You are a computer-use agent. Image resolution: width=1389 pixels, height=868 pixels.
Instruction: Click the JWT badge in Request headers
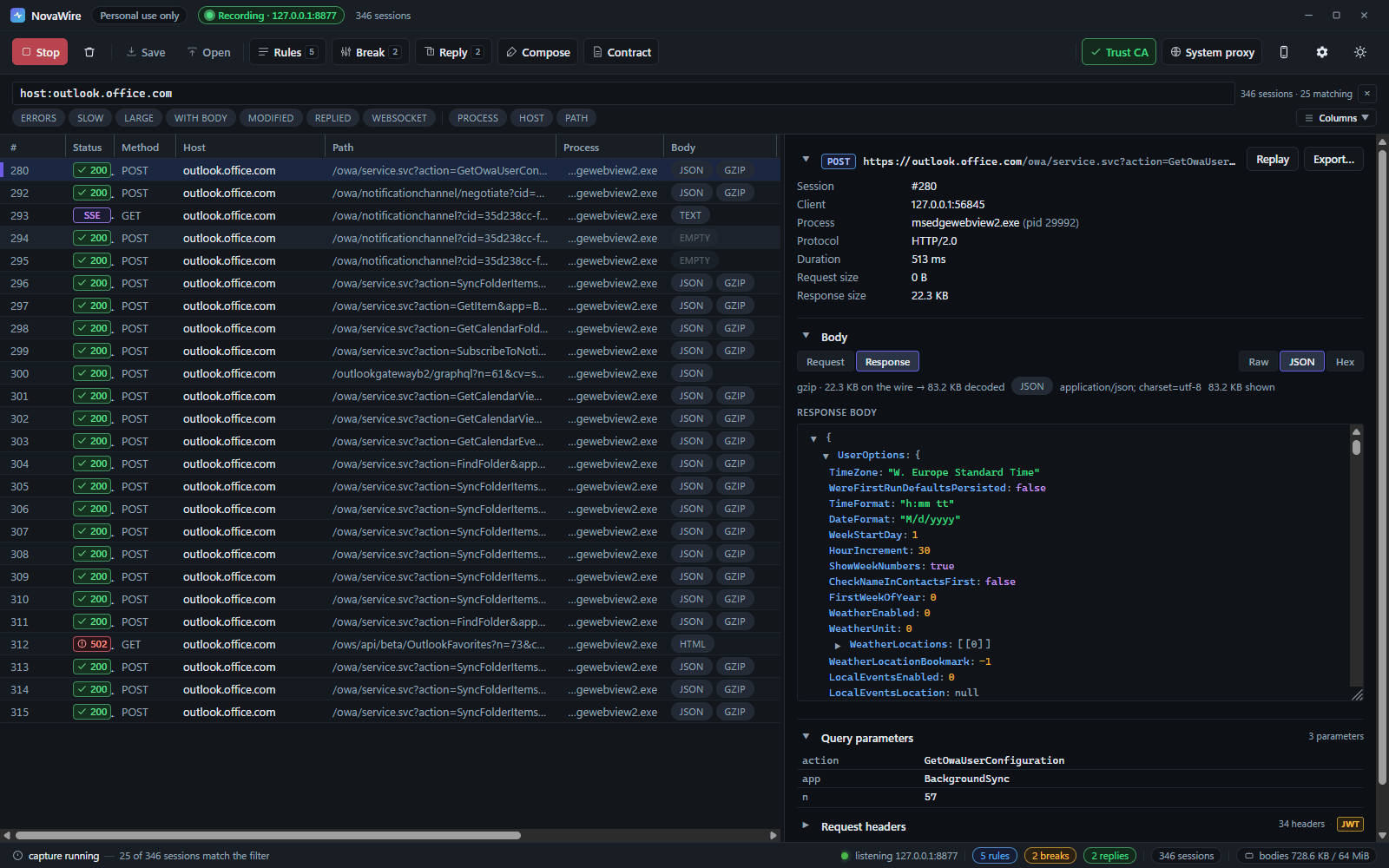(1350, 825)
